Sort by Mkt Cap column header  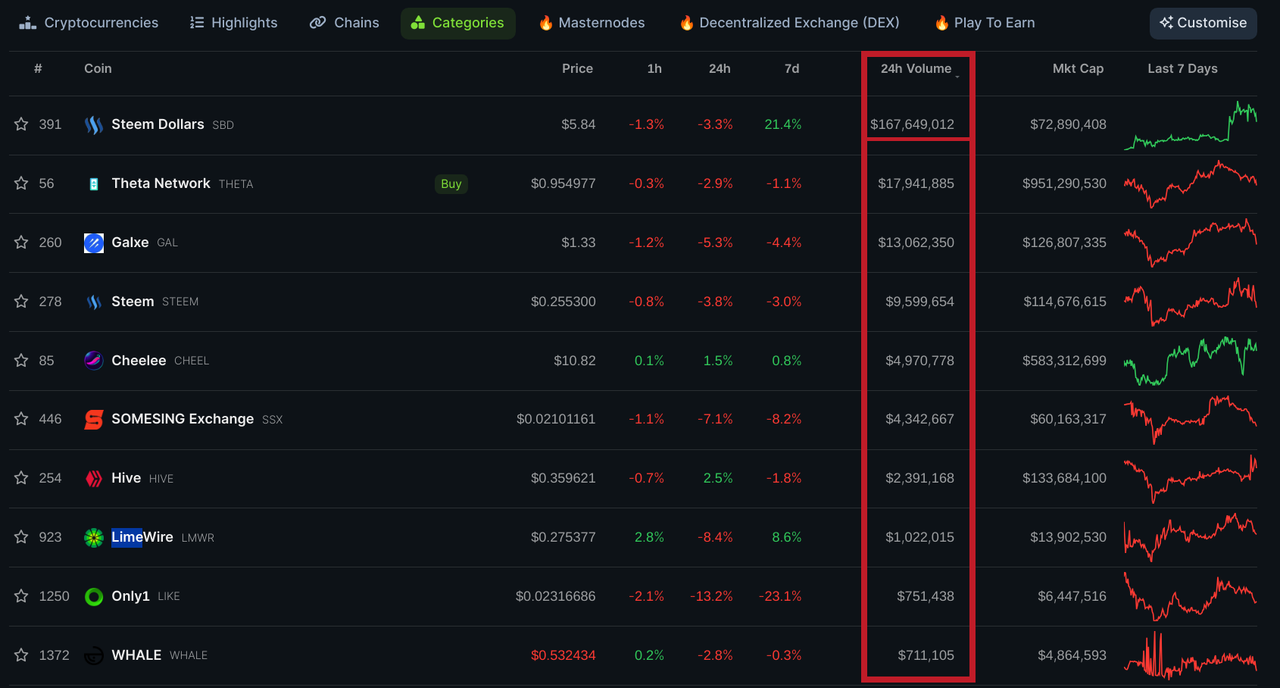(x=1078, y=69)
